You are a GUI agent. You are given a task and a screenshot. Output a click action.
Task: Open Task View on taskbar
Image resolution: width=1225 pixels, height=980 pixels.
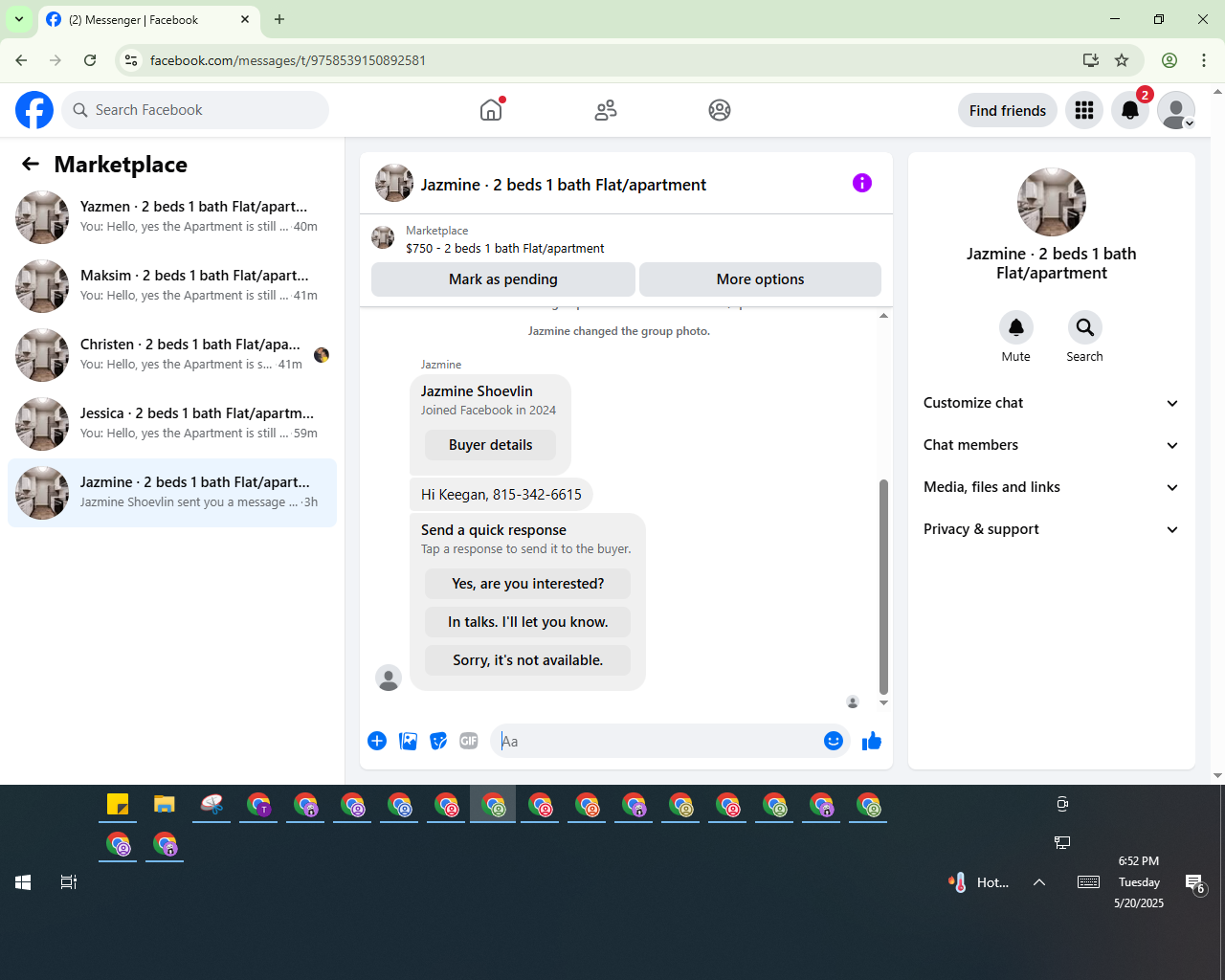pyautogui.click(x=69, y=882)
